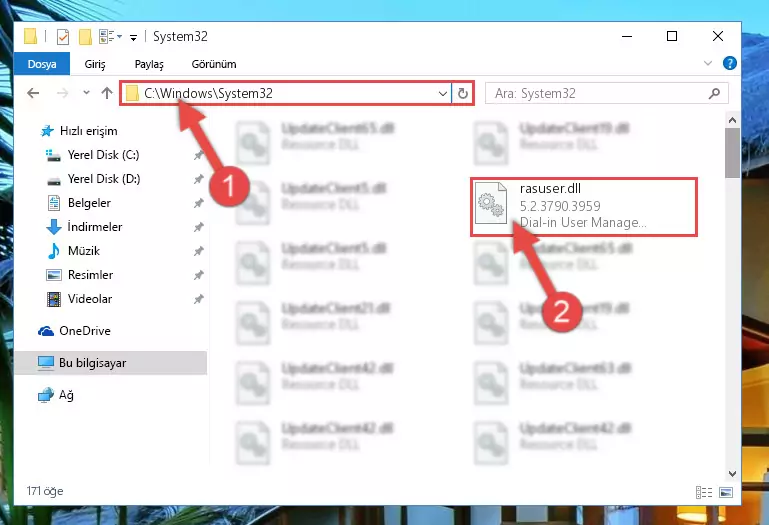Switch to the Giriş ribbon tab
Screen dimensions: 769x525
coord(95,64)
